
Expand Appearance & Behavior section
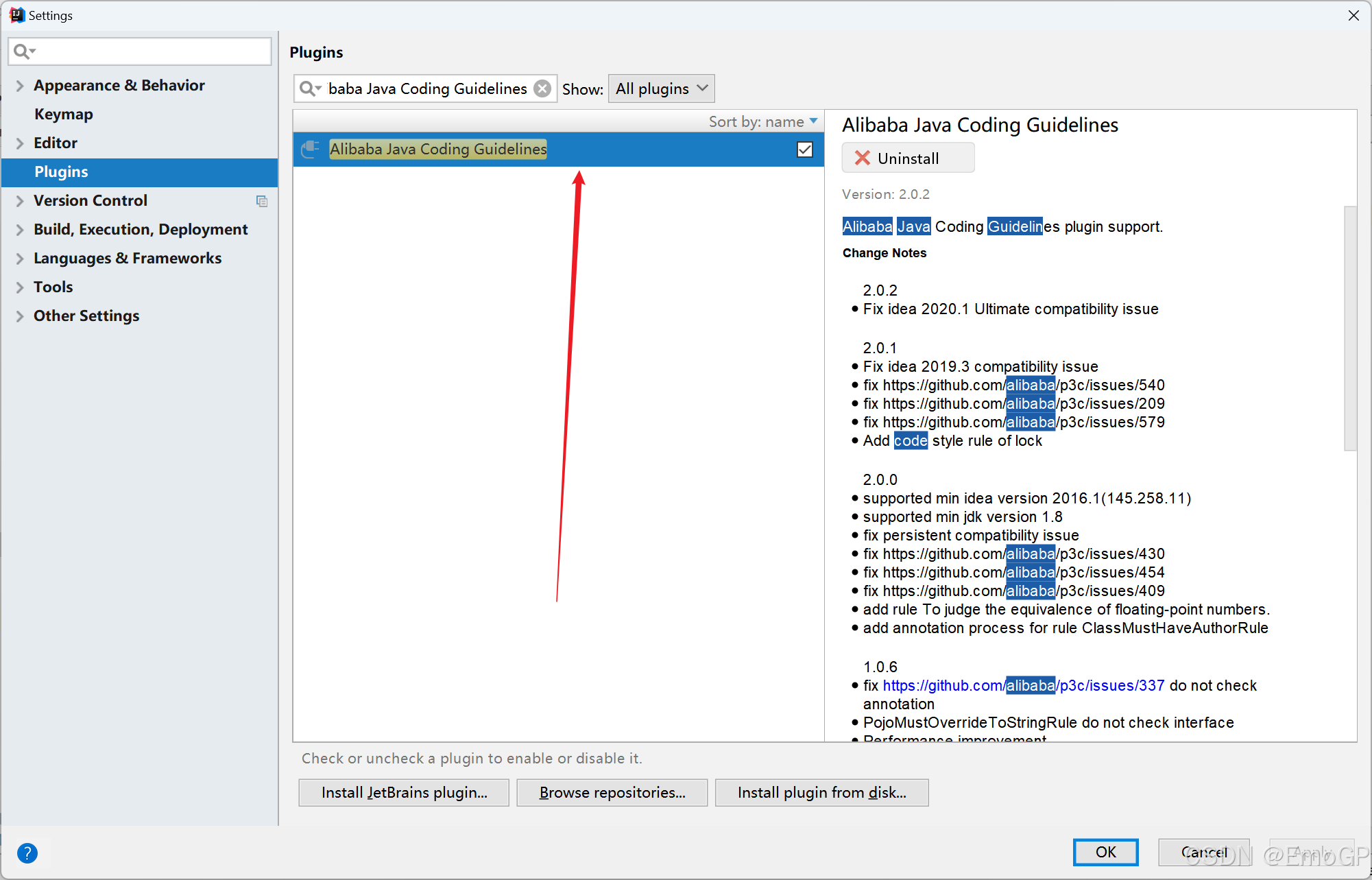coord(20,86)
